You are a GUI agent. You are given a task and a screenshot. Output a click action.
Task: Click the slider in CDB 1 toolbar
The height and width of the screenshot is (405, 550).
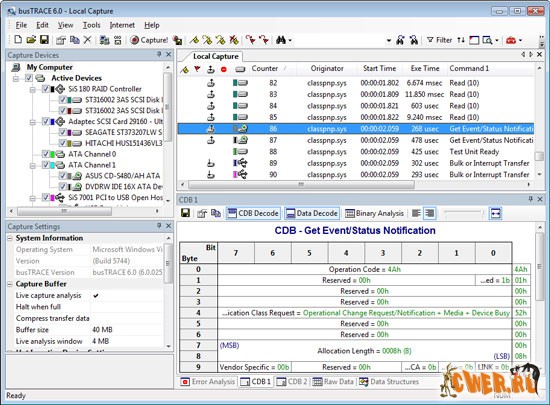point(463,212)
